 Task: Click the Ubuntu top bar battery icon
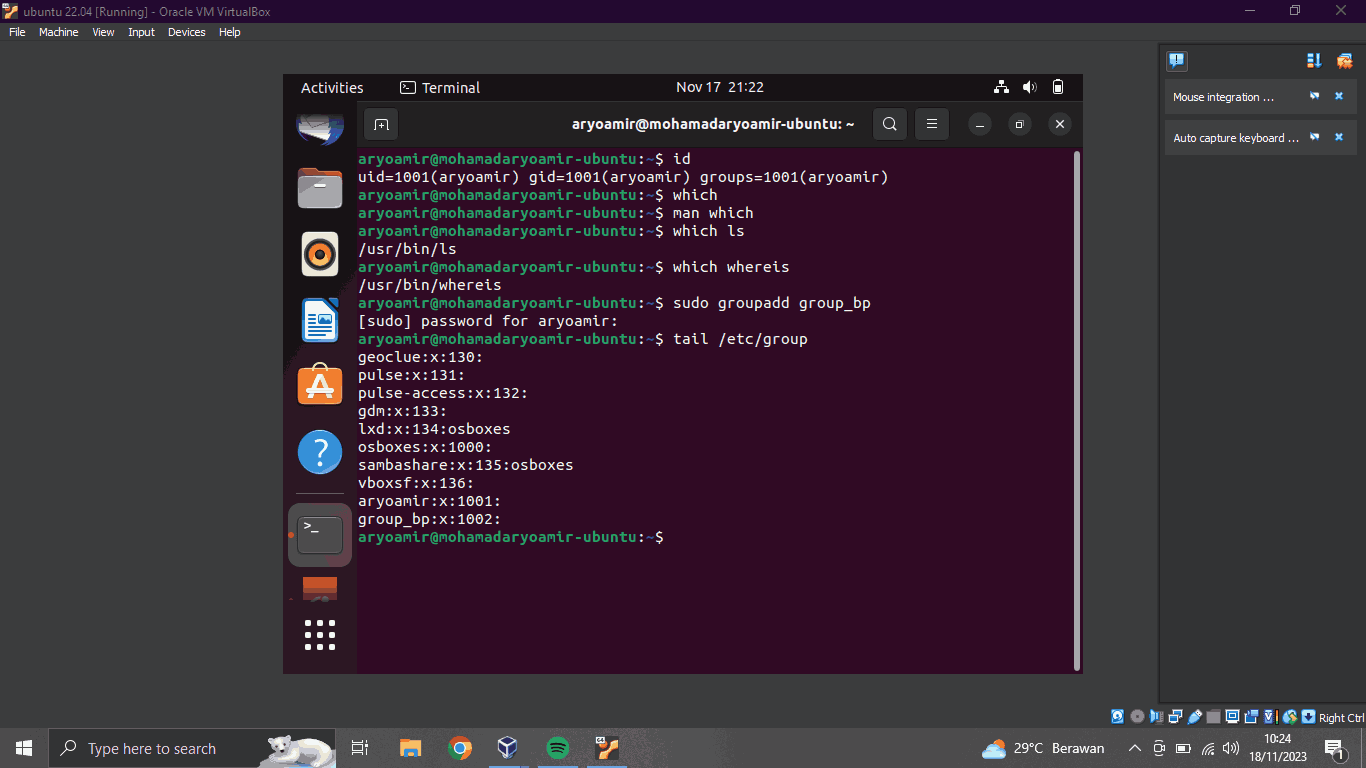(1058, 87)
